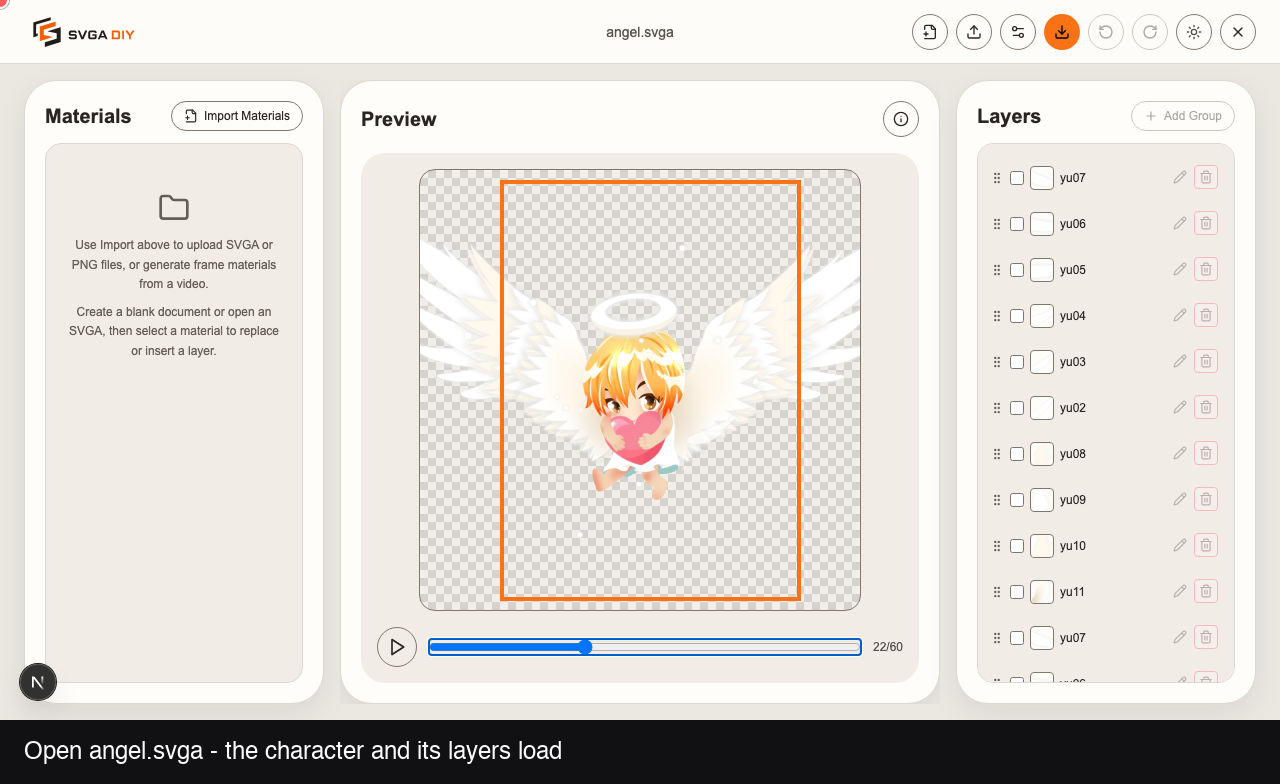Click the yu09 layer name

pos(1072,500)
